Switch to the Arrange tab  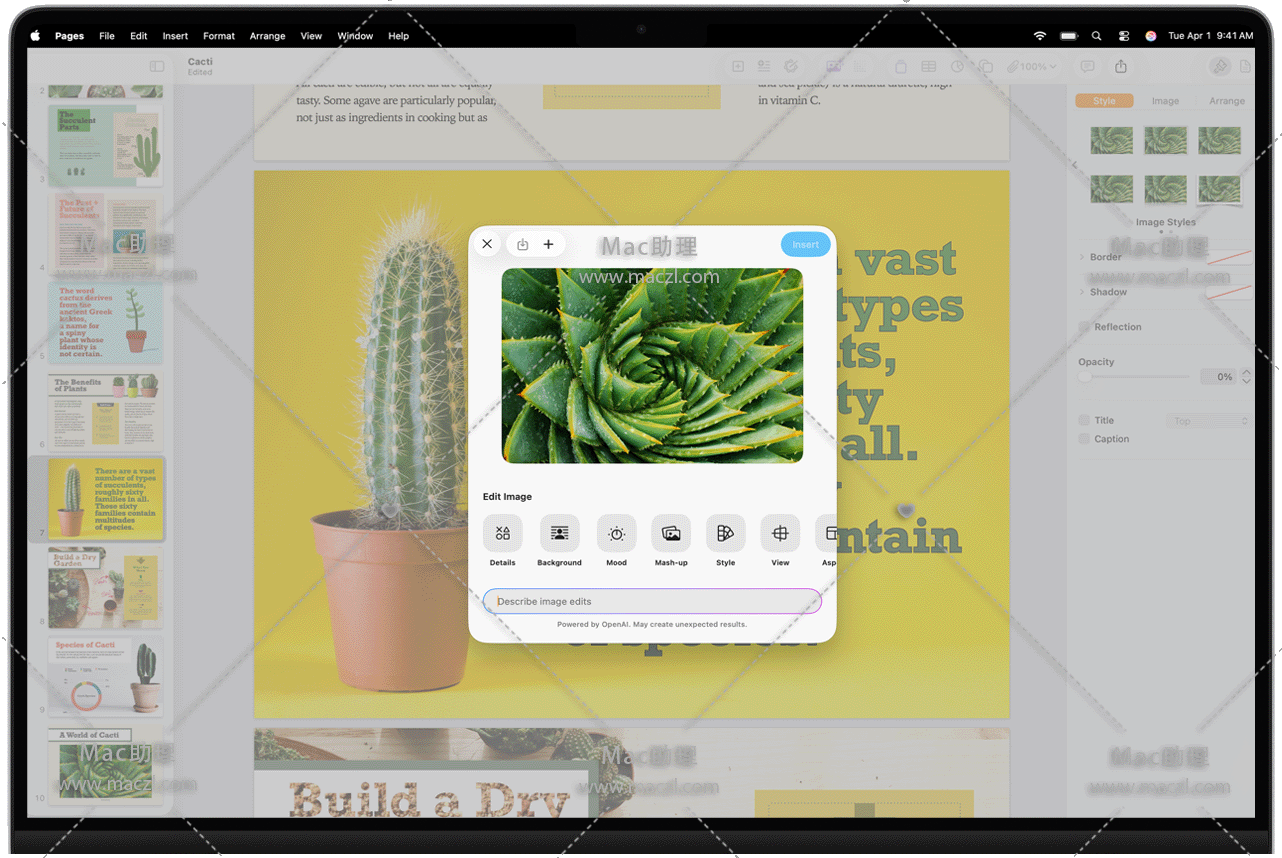[1226, 100]
